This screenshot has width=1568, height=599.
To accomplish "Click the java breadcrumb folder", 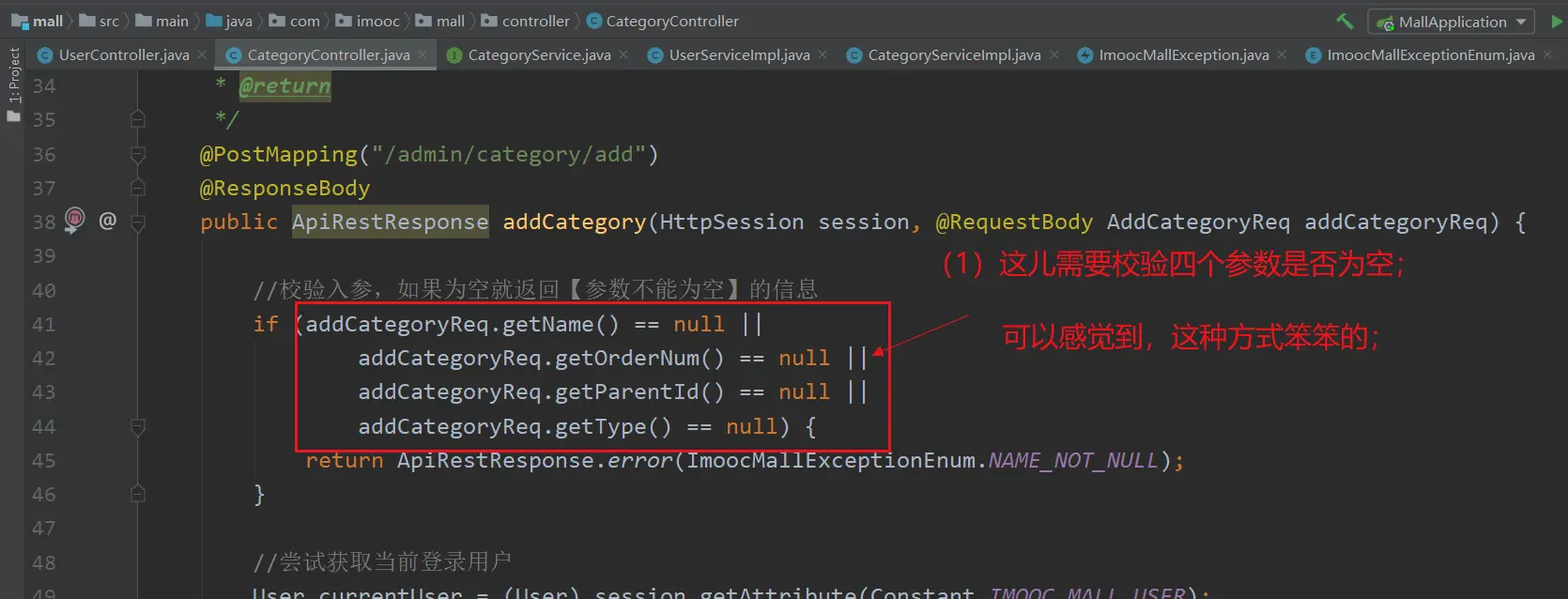I will click(x=229, y=21).
